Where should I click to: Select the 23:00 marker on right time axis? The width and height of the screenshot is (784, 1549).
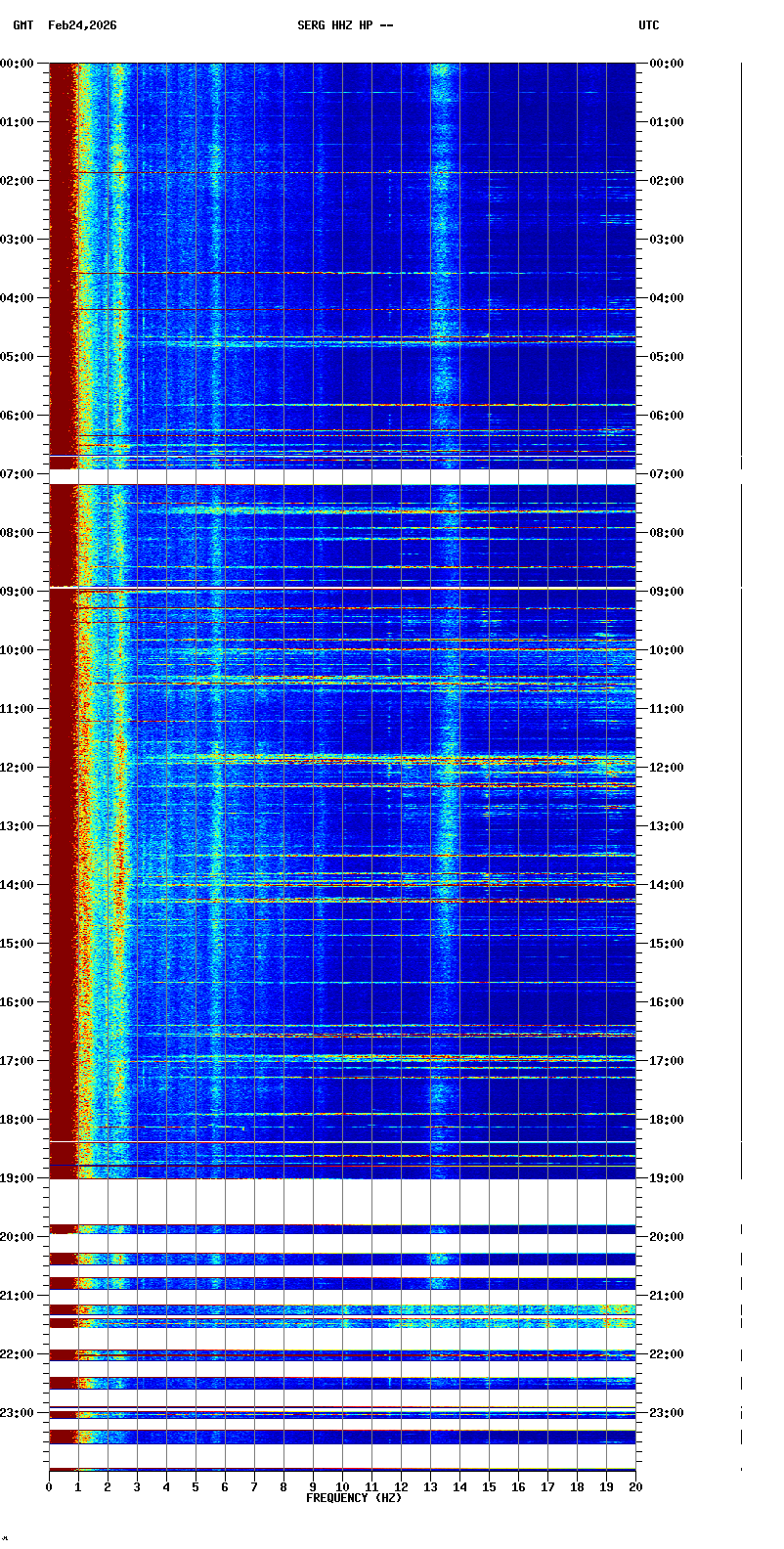(667, 1413)
